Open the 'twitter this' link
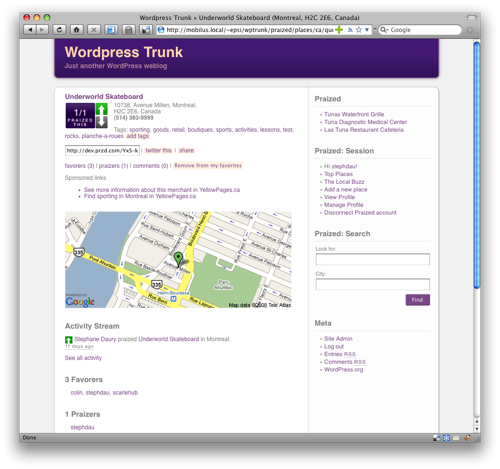The image size is (500, 469). pyautogui.click(x=158, y=151)
